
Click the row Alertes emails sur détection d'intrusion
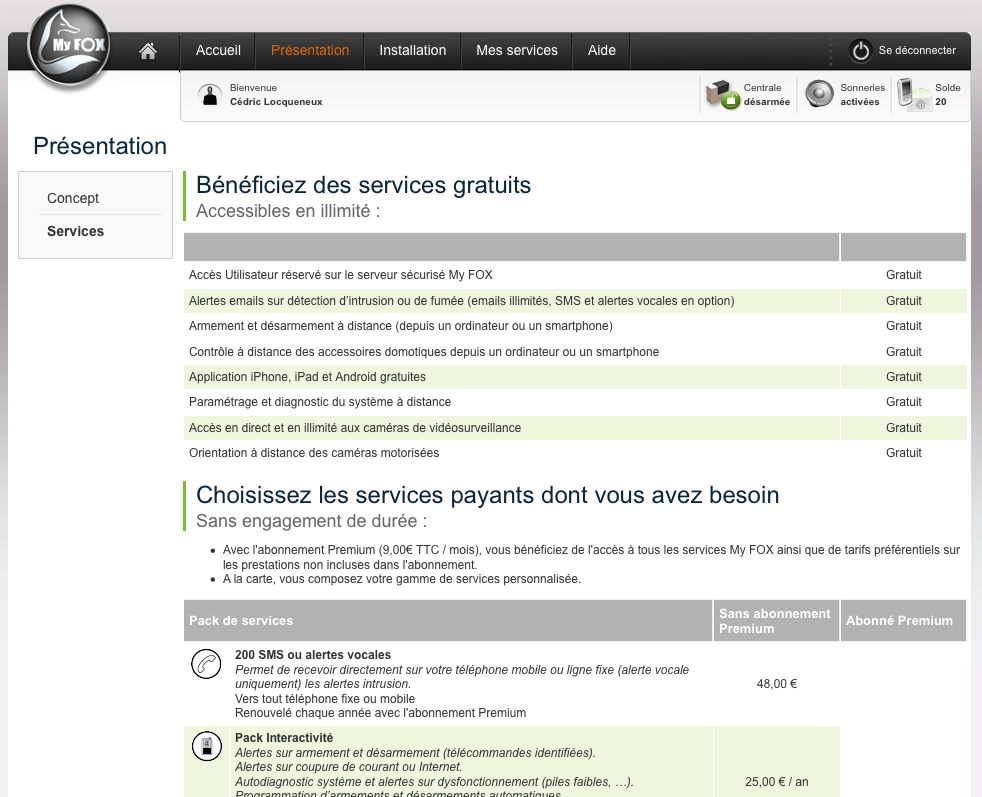point(575,301)
